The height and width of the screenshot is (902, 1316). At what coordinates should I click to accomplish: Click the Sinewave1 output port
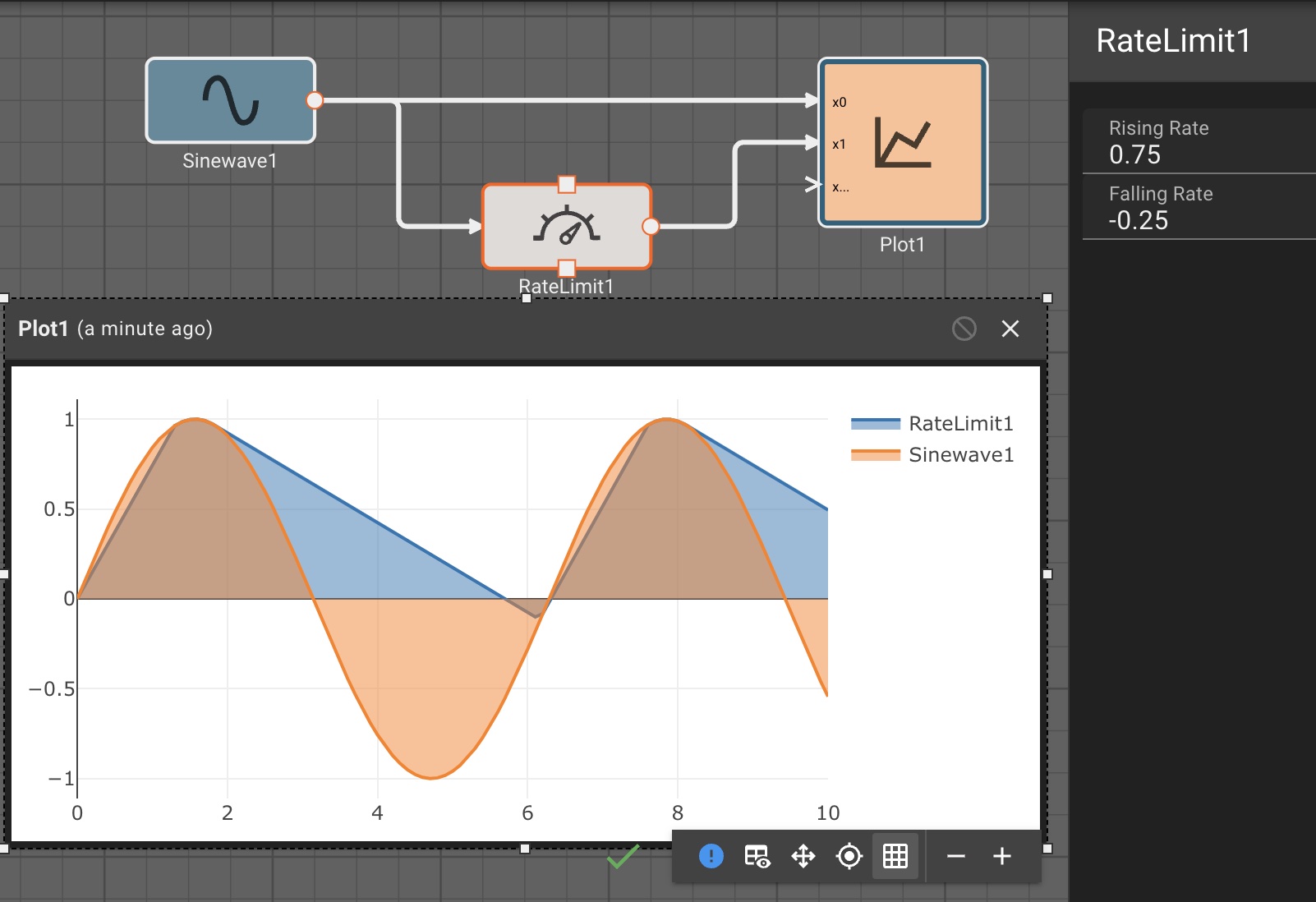coord(315,100)
